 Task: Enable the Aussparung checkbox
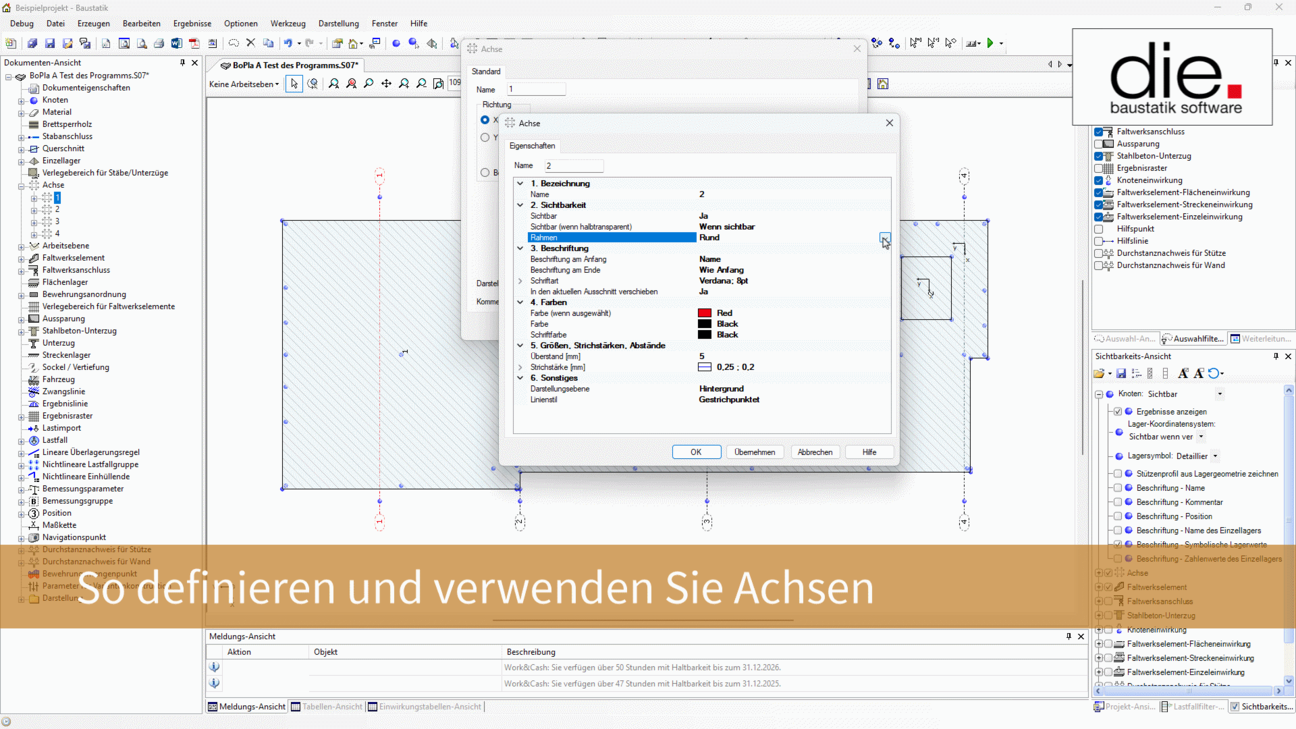(1099, 144)
